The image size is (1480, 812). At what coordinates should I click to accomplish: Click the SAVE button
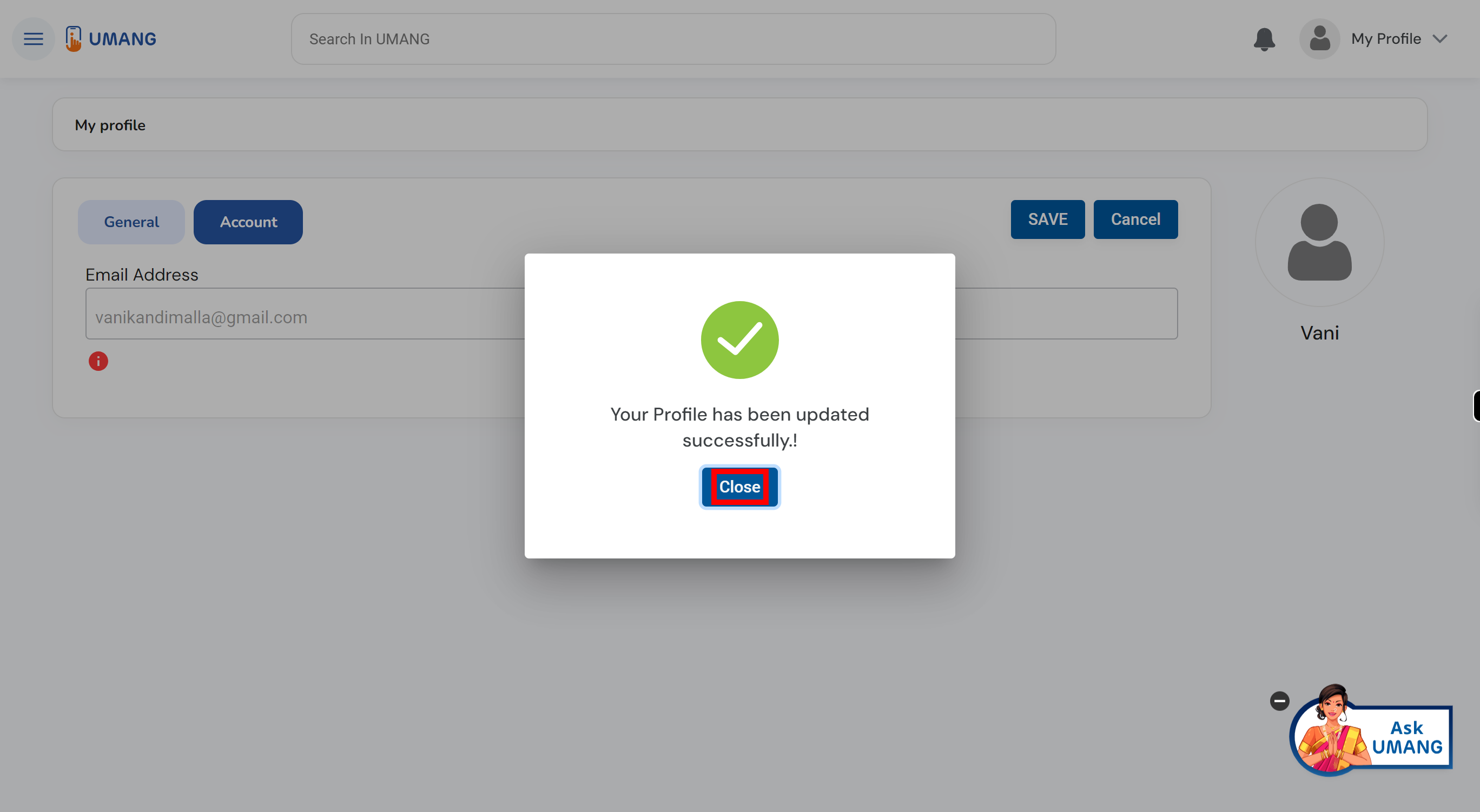(1048, 219)
